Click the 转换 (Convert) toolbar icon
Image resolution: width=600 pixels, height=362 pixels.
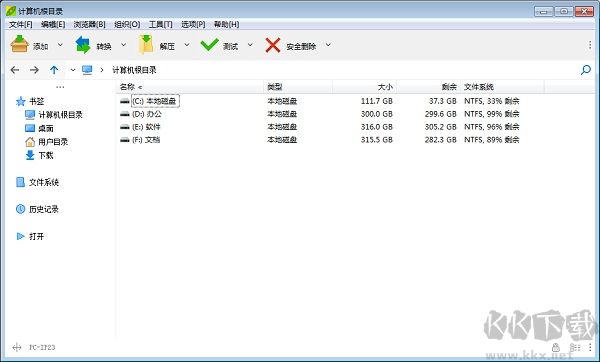coord(83,45)
